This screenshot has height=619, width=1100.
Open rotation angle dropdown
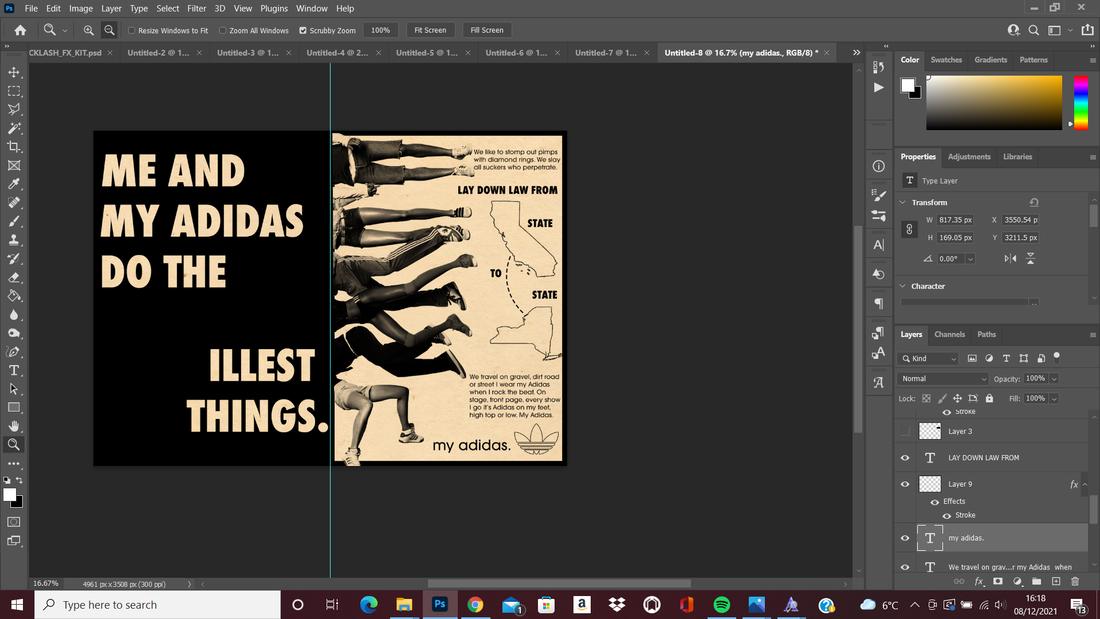point(970,259)
